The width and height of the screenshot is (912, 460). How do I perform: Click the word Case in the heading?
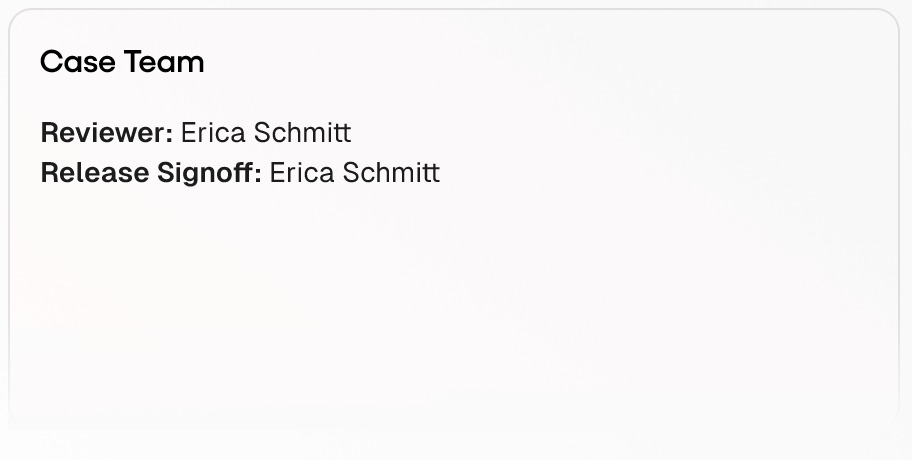(x=77, y=62)
